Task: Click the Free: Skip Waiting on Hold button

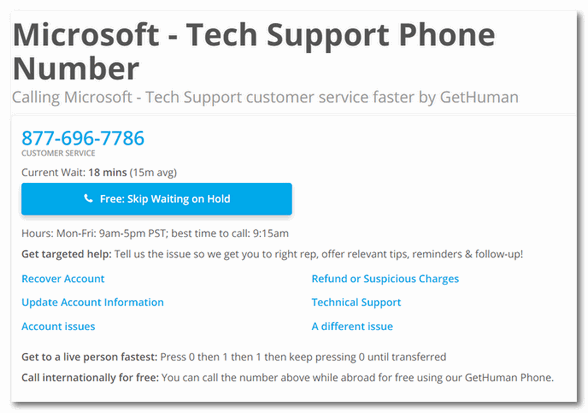Action: click(156, 199)
